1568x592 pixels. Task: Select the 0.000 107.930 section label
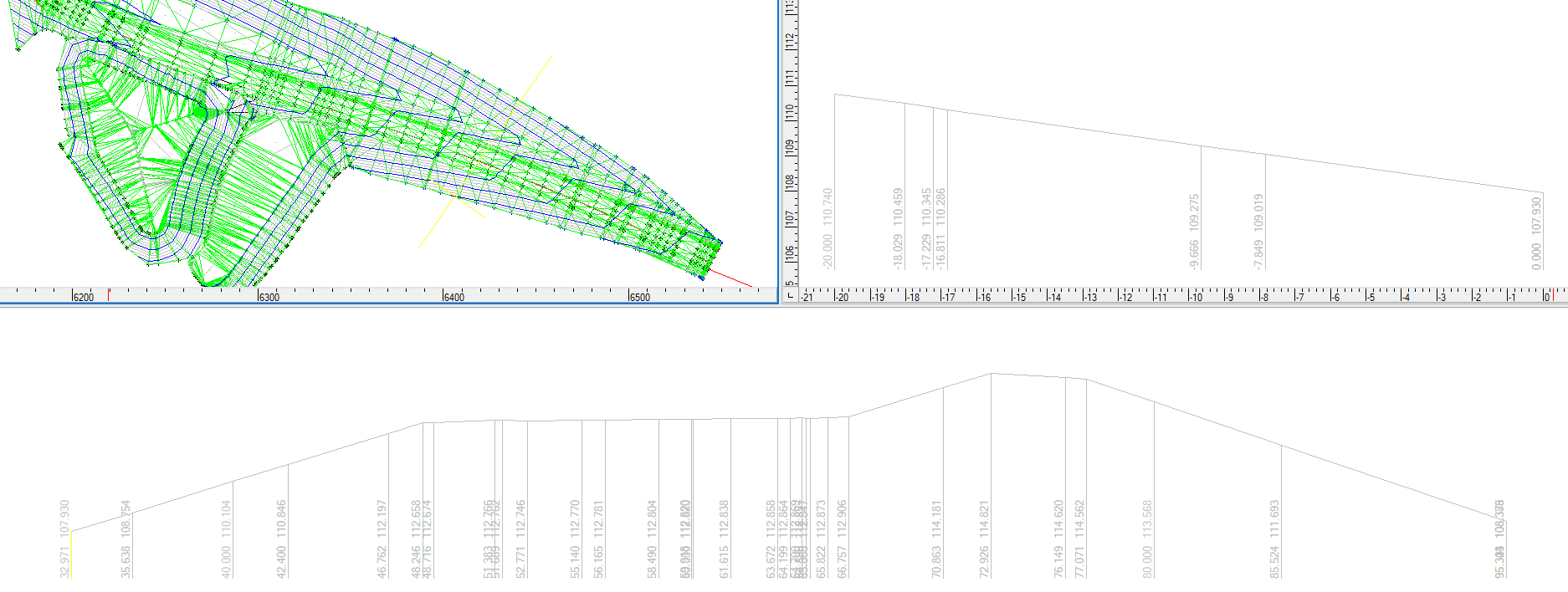click(x=1535, y=233)
